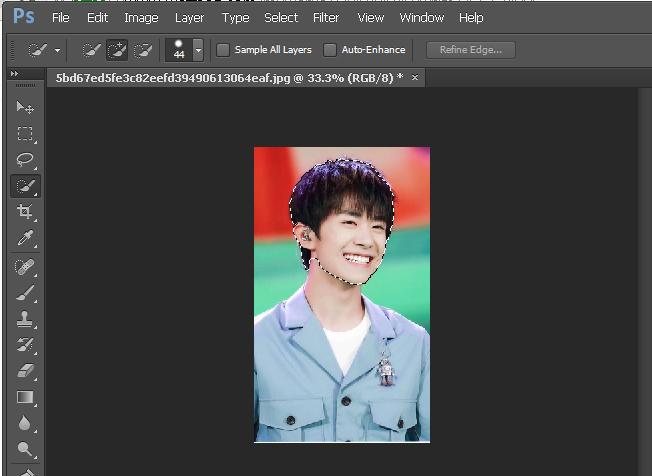
Task: Choose the Lasso tool
Action: tap(25, 160)
